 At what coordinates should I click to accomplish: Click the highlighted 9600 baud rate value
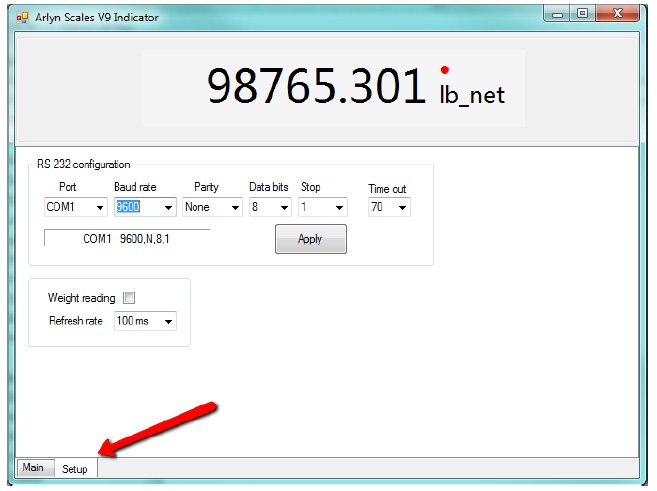128,207
